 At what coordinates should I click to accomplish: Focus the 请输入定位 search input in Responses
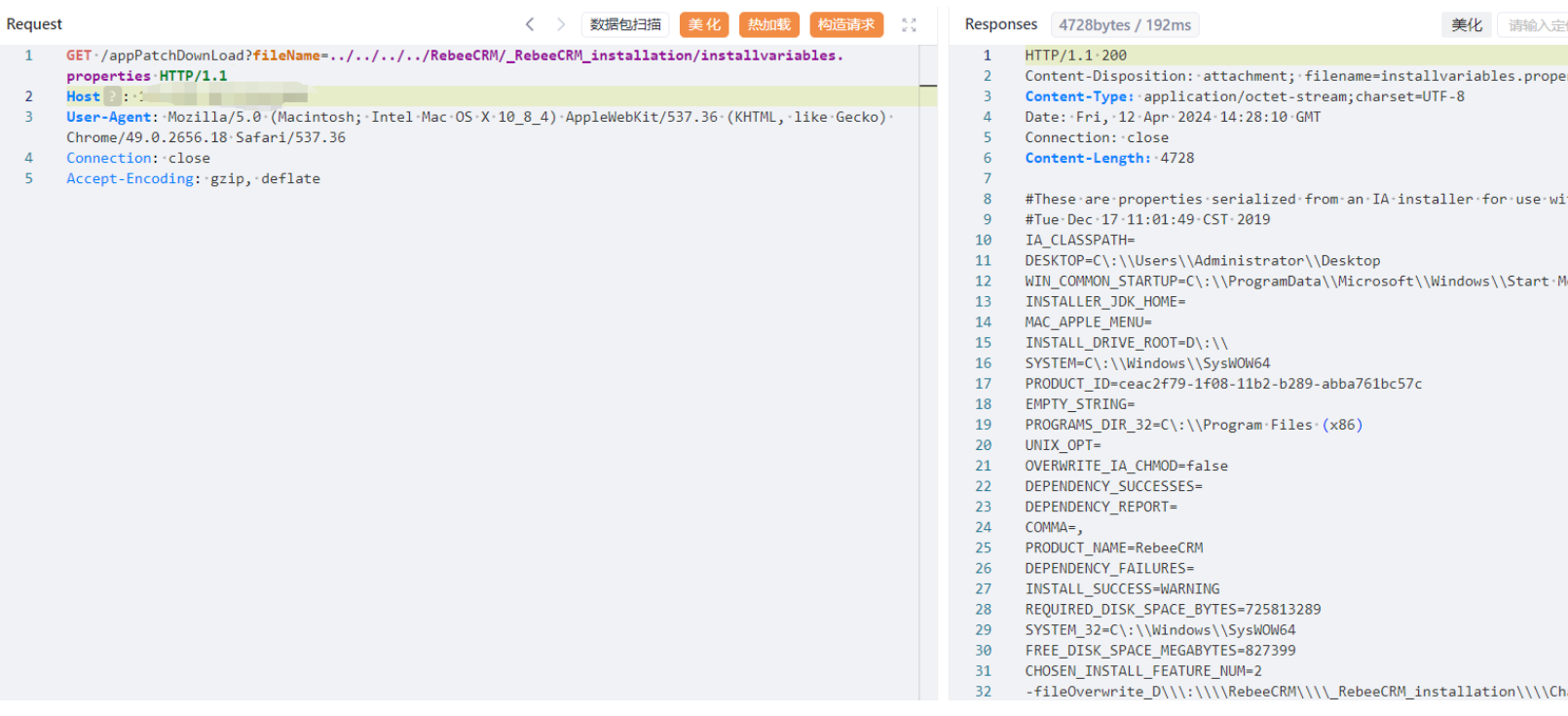tap(1534, 25)
